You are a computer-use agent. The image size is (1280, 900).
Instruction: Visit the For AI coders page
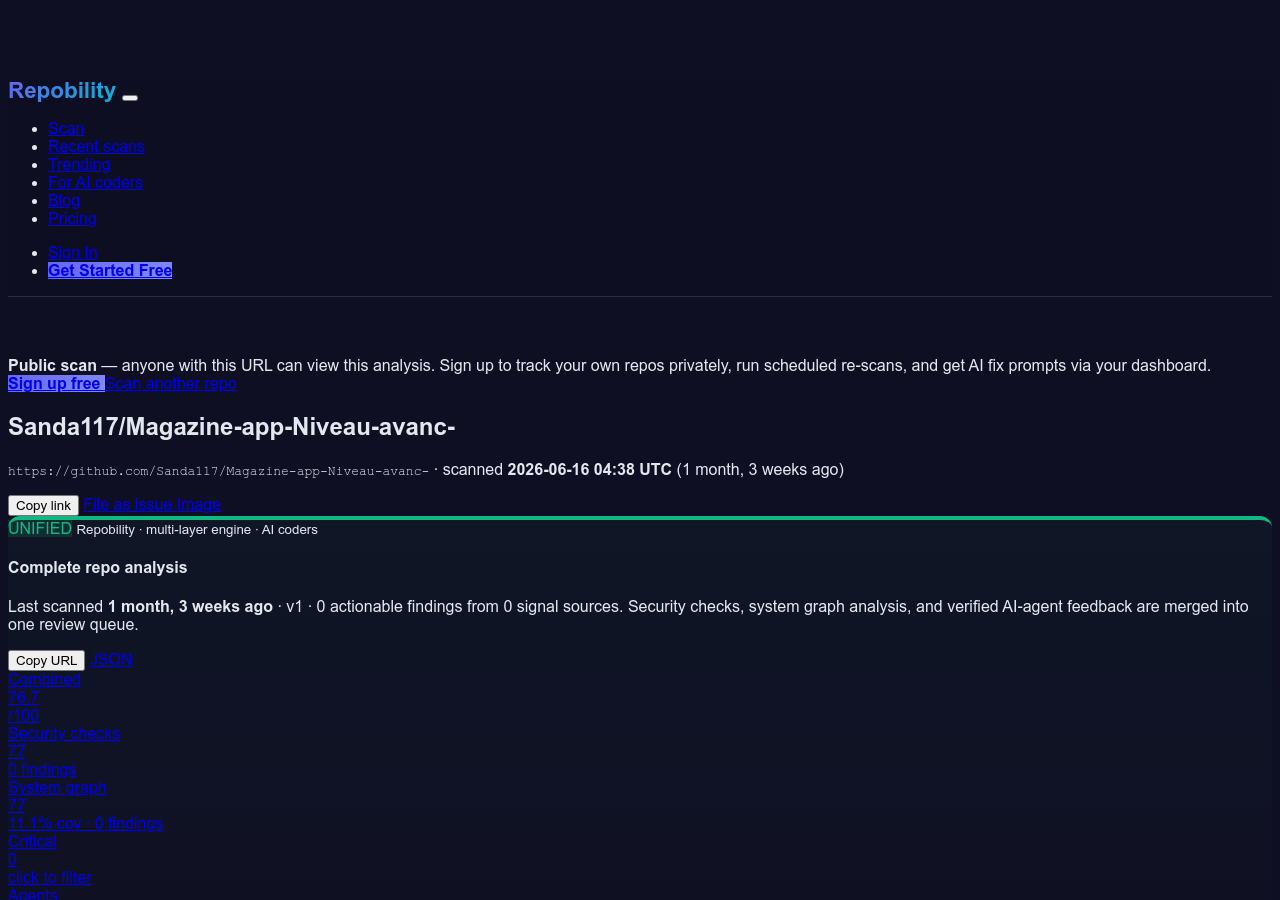tap(95, 182)
